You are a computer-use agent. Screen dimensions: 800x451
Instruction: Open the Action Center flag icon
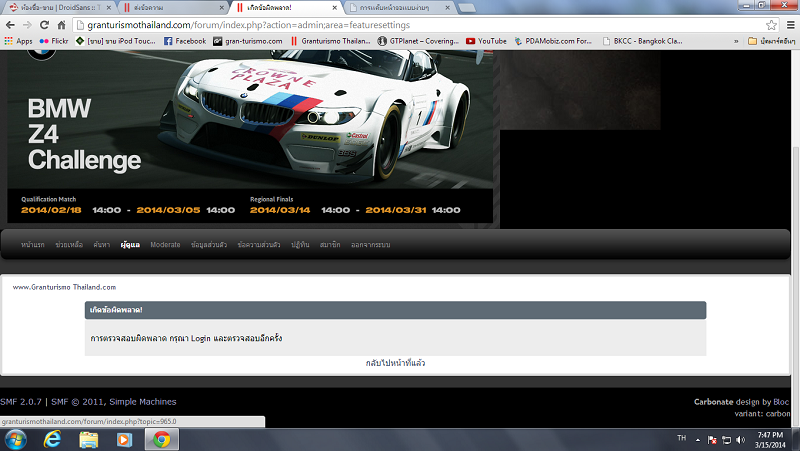coord(712,440)
